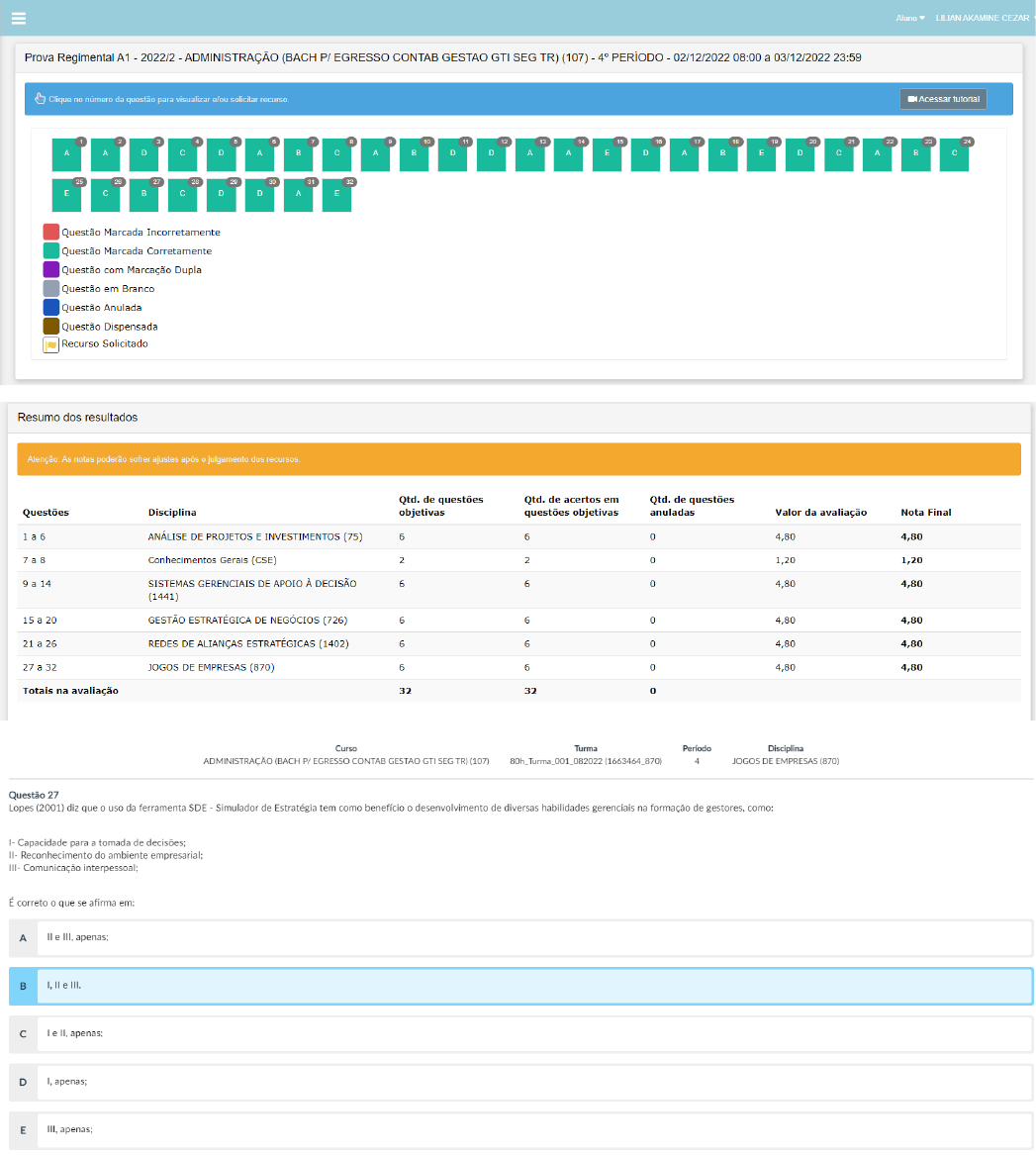The width and height of the screenshot is (1036, 1155).
Task: Click the red Questão Marcada Incorretamente swatch
Action: click(51, 232)
